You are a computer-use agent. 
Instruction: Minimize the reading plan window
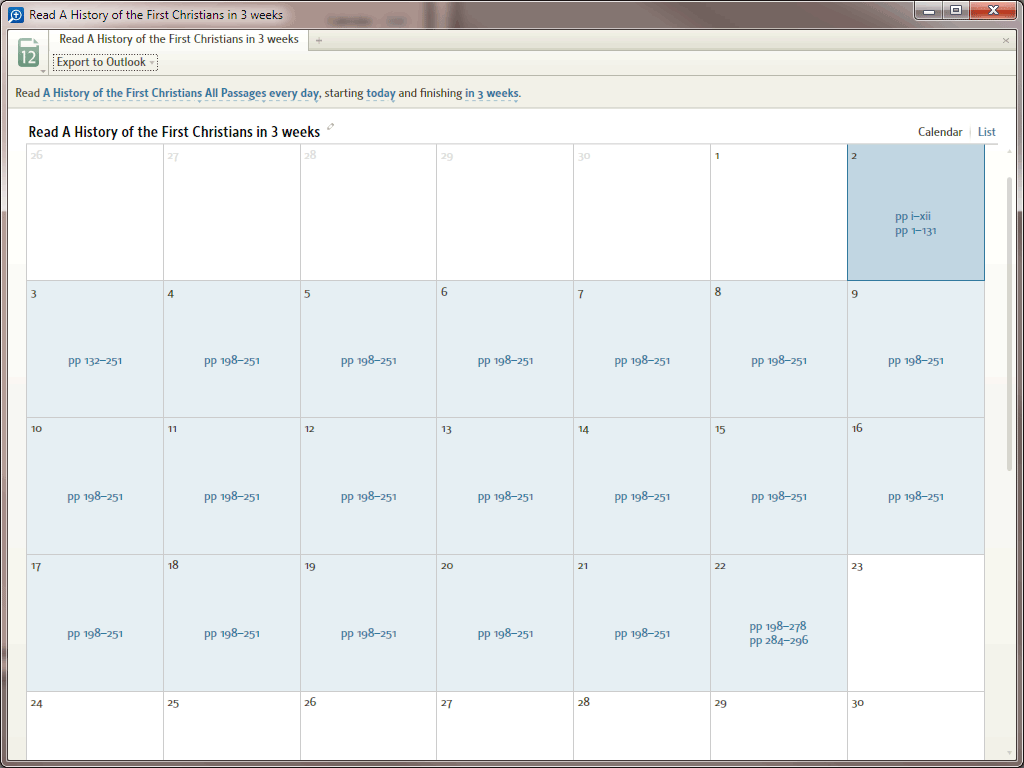coord(929,10)
